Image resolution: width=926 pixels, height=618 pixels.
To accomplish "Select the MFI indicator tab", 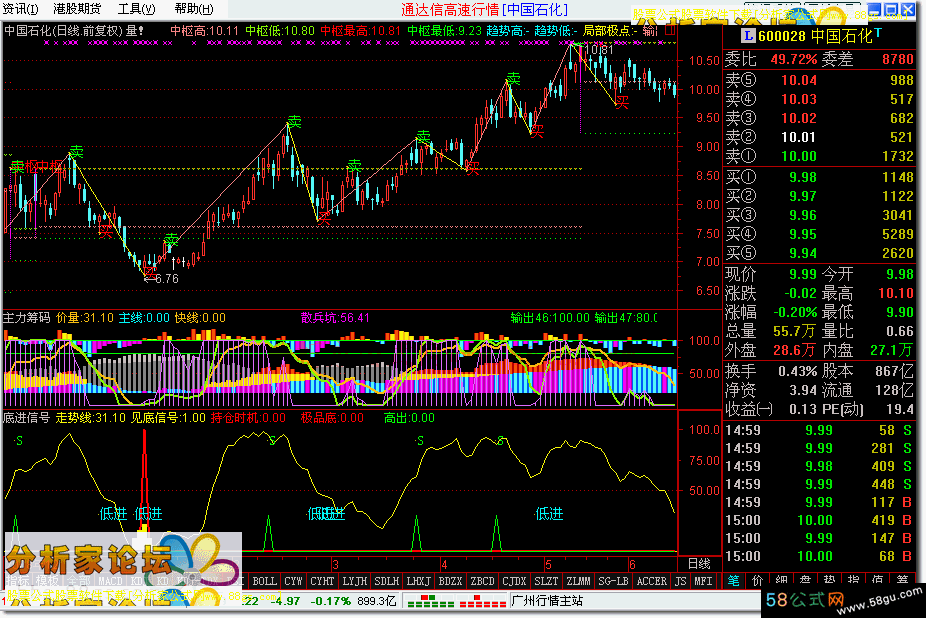I will pyautogui.click(x=703, y=581).
